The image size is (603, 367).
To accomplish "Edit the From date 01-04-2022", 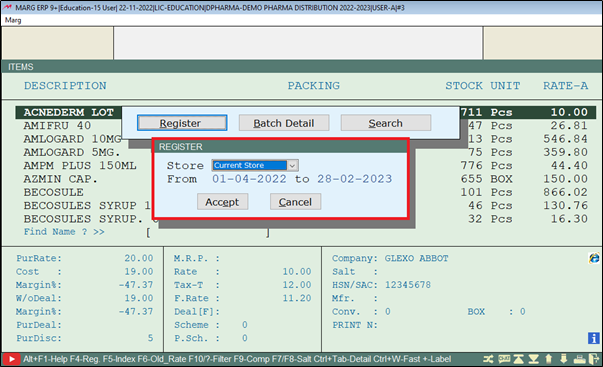I will 249,179.
